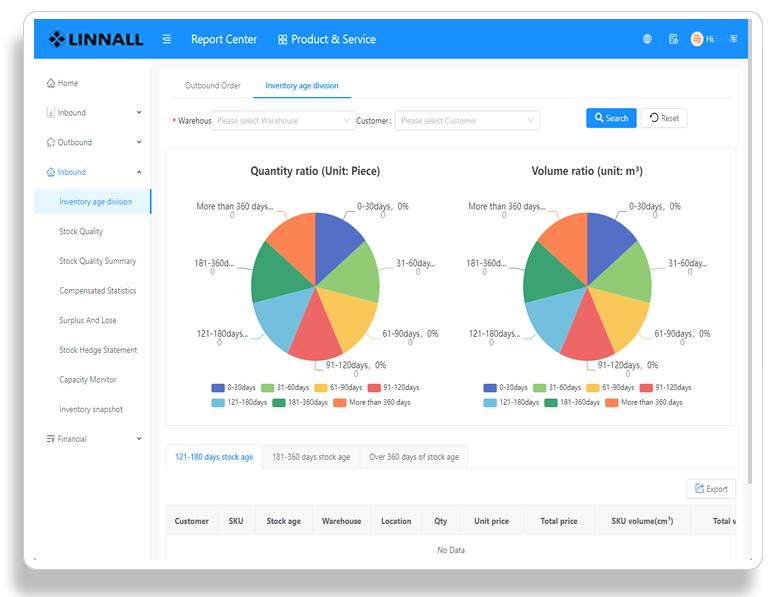Expand the Financial menu chevron
The width and height of the screenshot is (770, 597).
(x=139, y=438)
